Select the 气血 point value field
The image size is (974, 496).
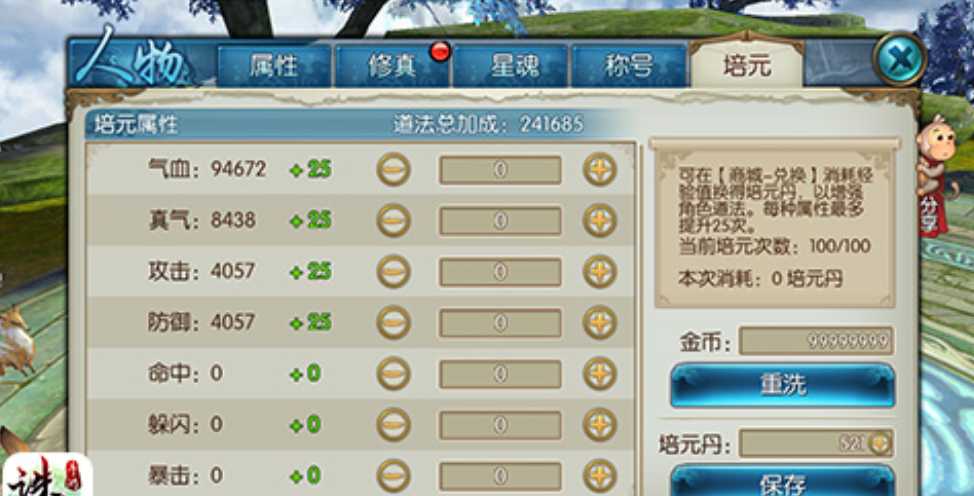pyautogui.click(x=500, y=170)
